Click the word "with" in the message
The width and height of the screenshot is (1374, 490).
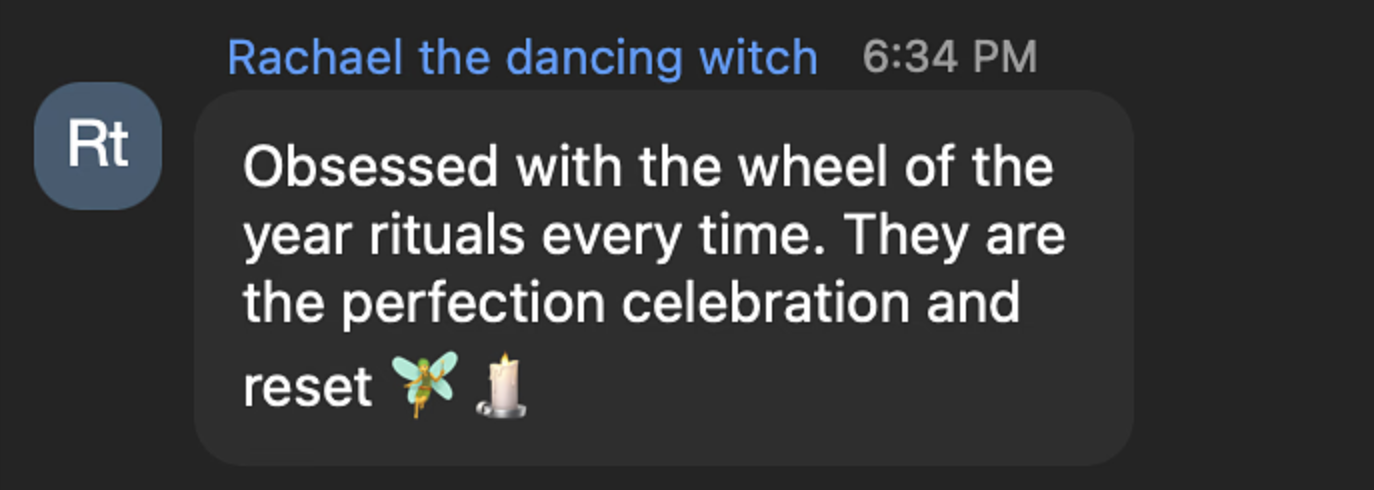571,167
